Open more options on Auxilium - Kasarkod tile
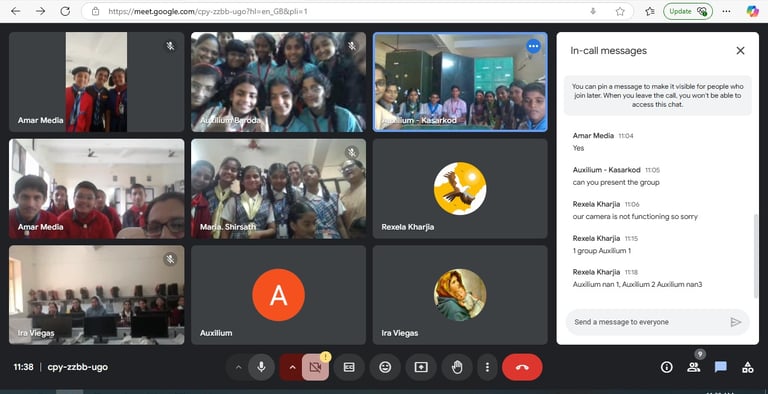This screenshot has height=394, width=768. pyautogui.click(x=533, y=46)
